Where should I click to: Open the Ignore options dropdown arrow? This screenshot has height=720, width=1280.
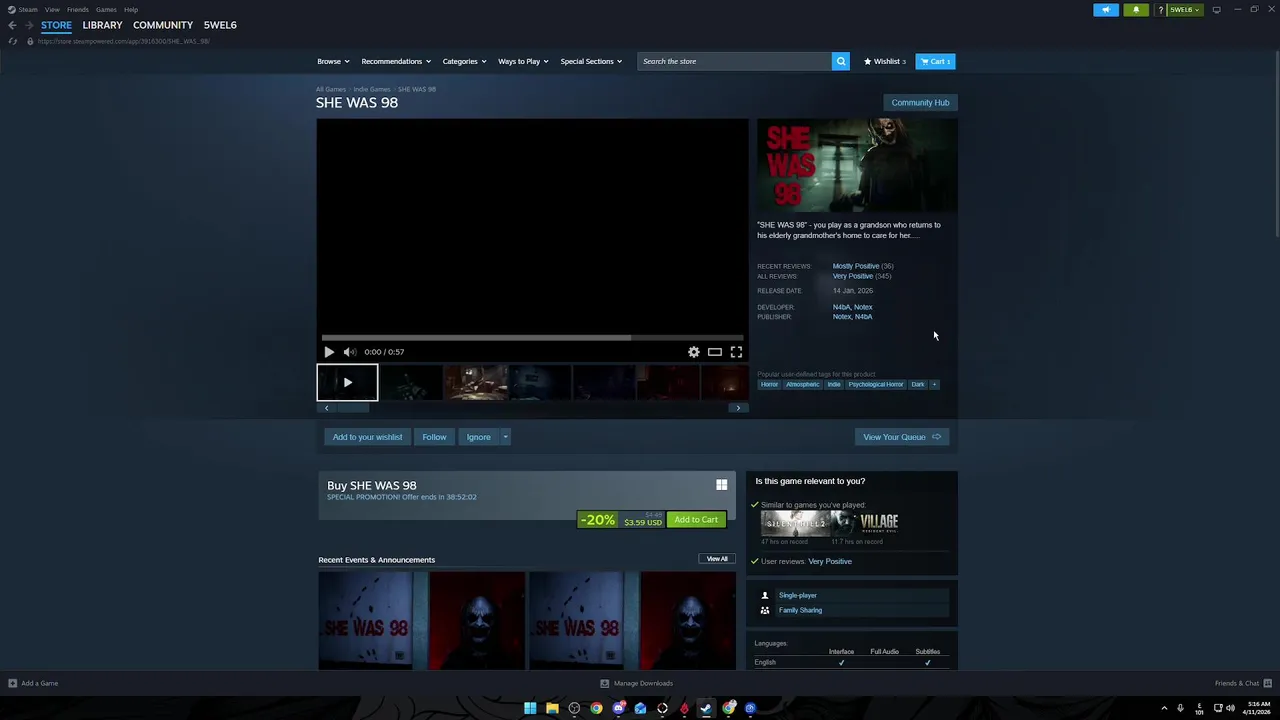click(x=505, y=437)
